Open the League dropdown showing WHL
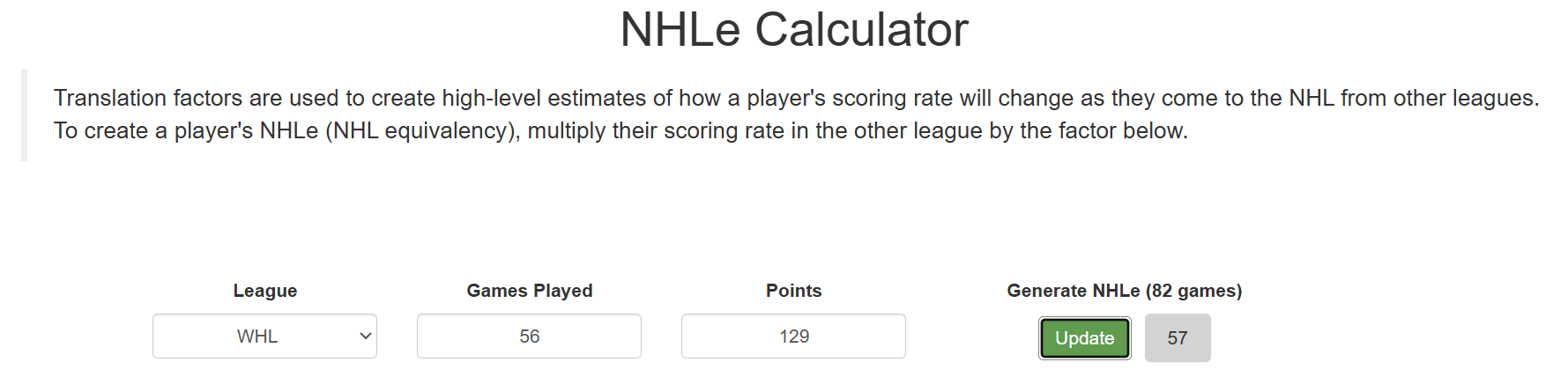 (264, 337)
